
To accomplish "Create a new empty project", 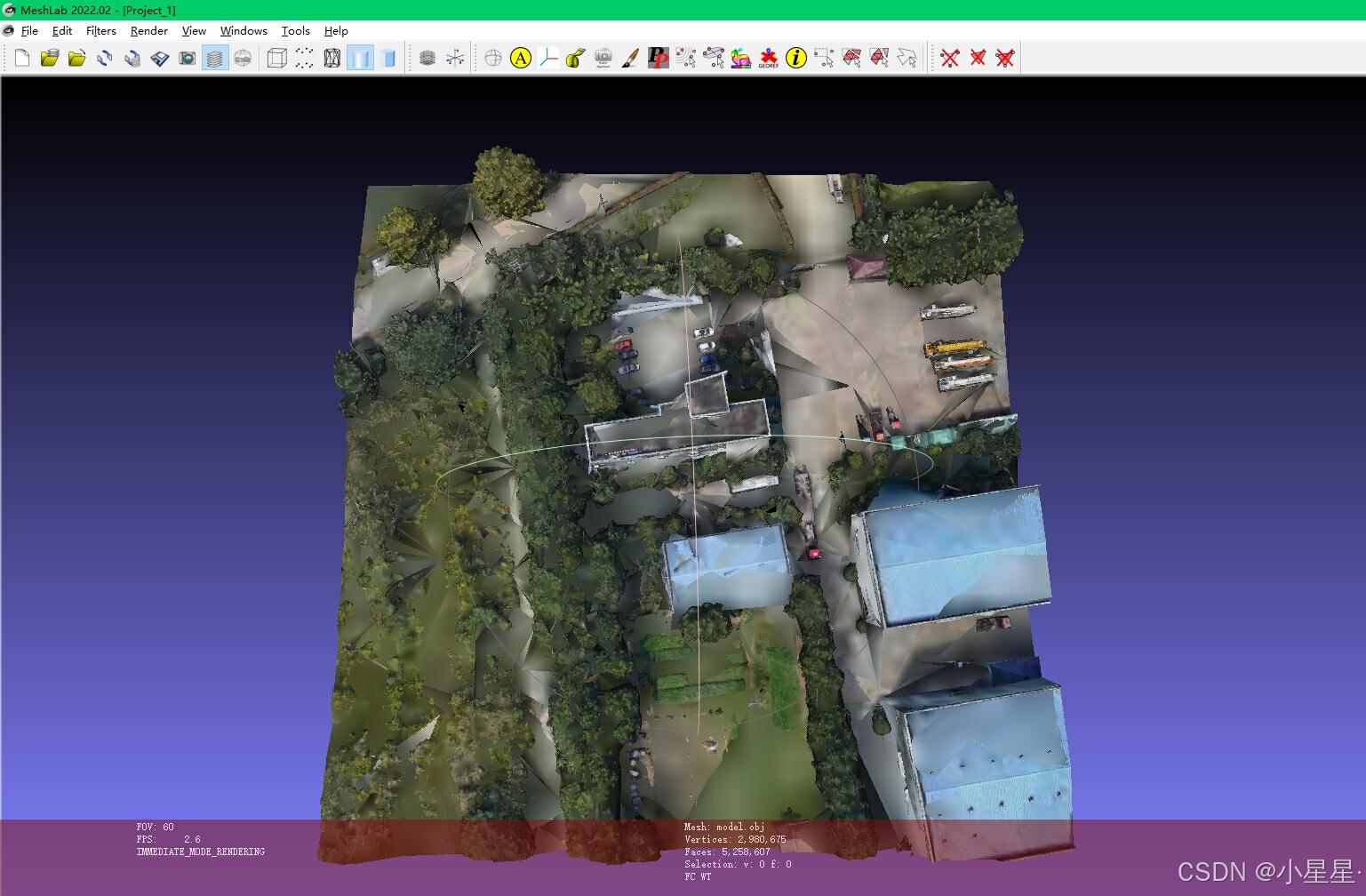I will click(x=22, y=59).
